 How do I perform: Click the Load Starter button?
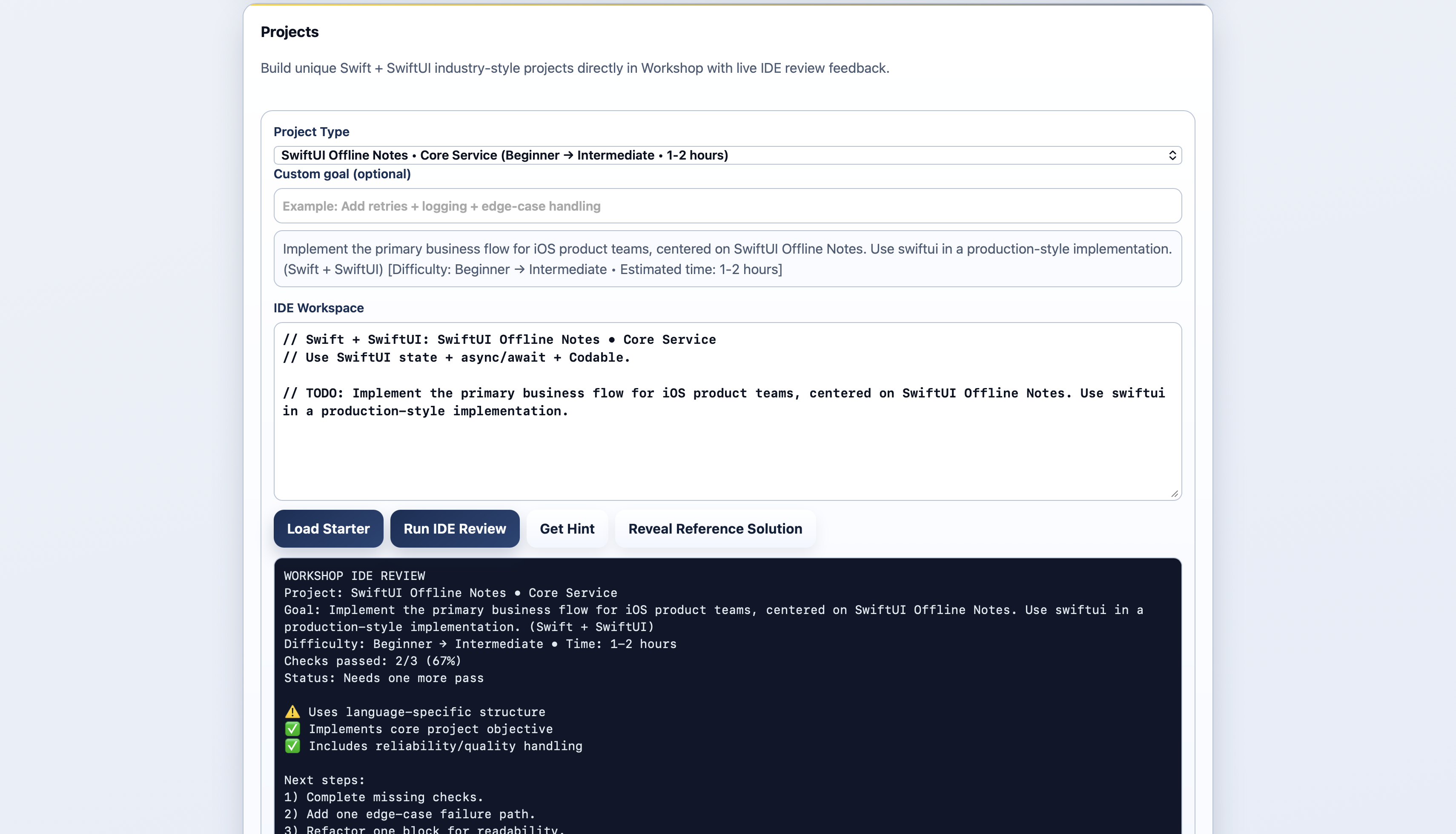tap(328, 528)
